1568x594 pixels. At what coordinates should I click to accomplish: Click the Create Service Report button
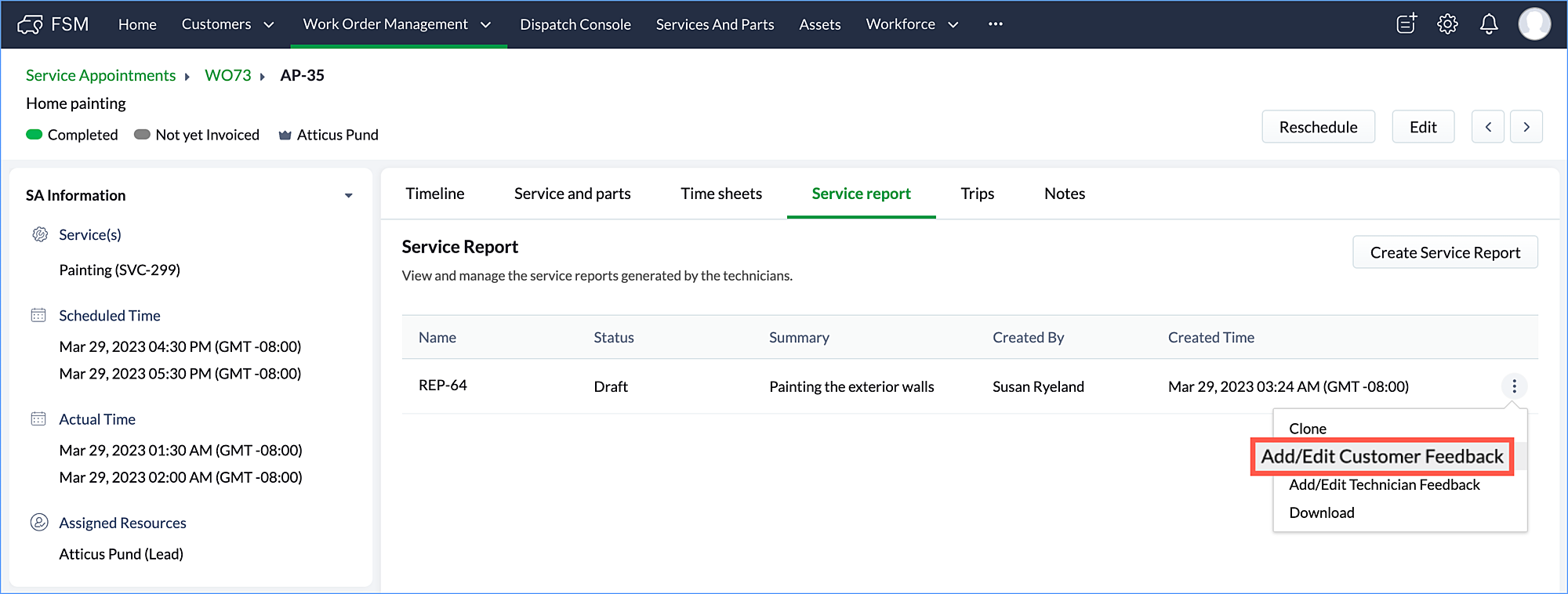[x=1444, y=252]
